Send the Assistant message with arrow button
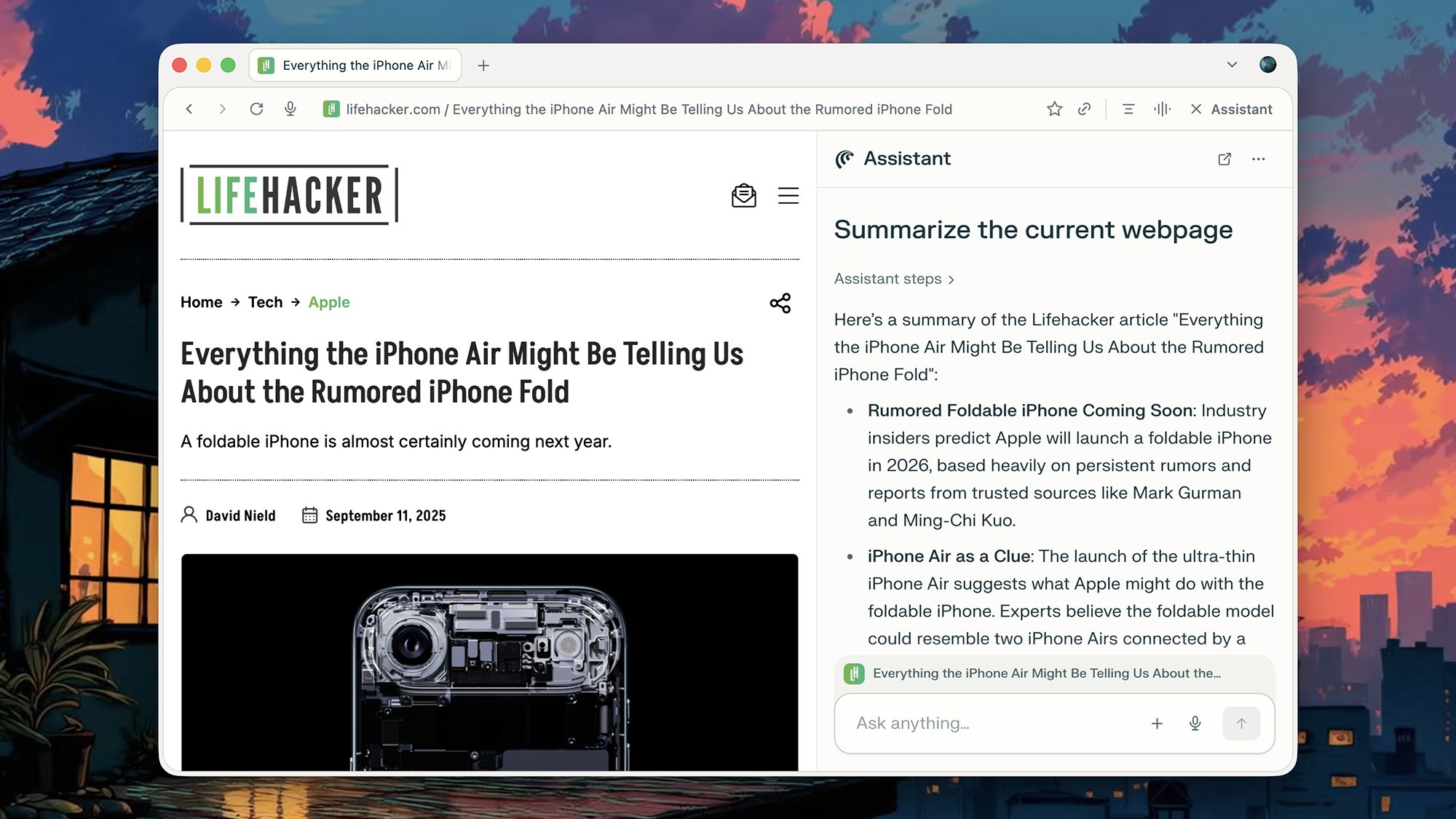 click(x=1241, y=723)
